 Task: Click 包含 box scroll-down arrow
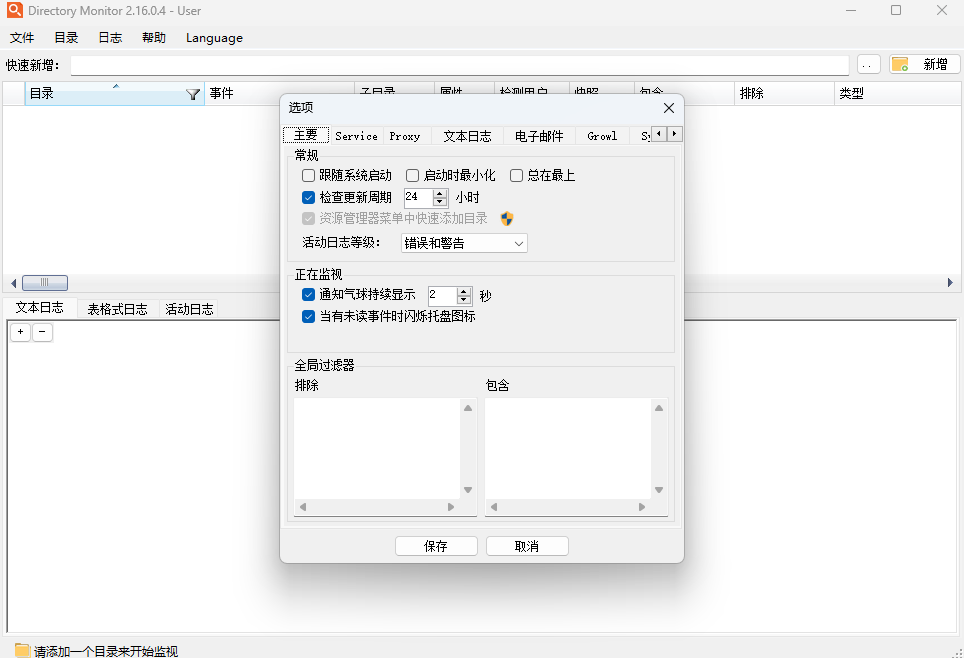[x=659, y=490]
